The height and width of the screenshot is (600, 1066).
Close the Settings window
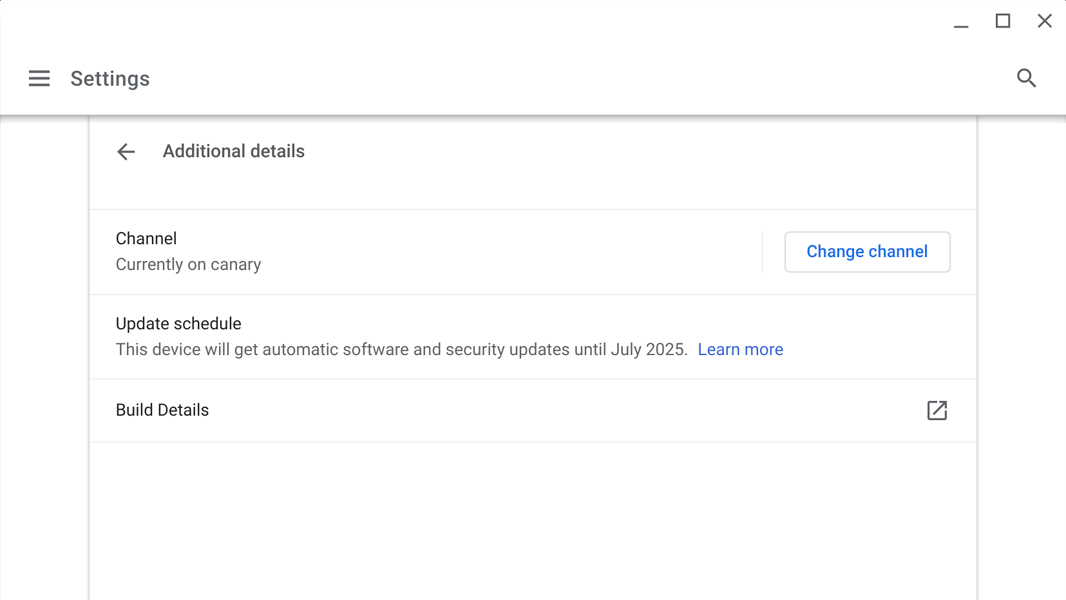pyautogui.click(x=1045, y=21)
